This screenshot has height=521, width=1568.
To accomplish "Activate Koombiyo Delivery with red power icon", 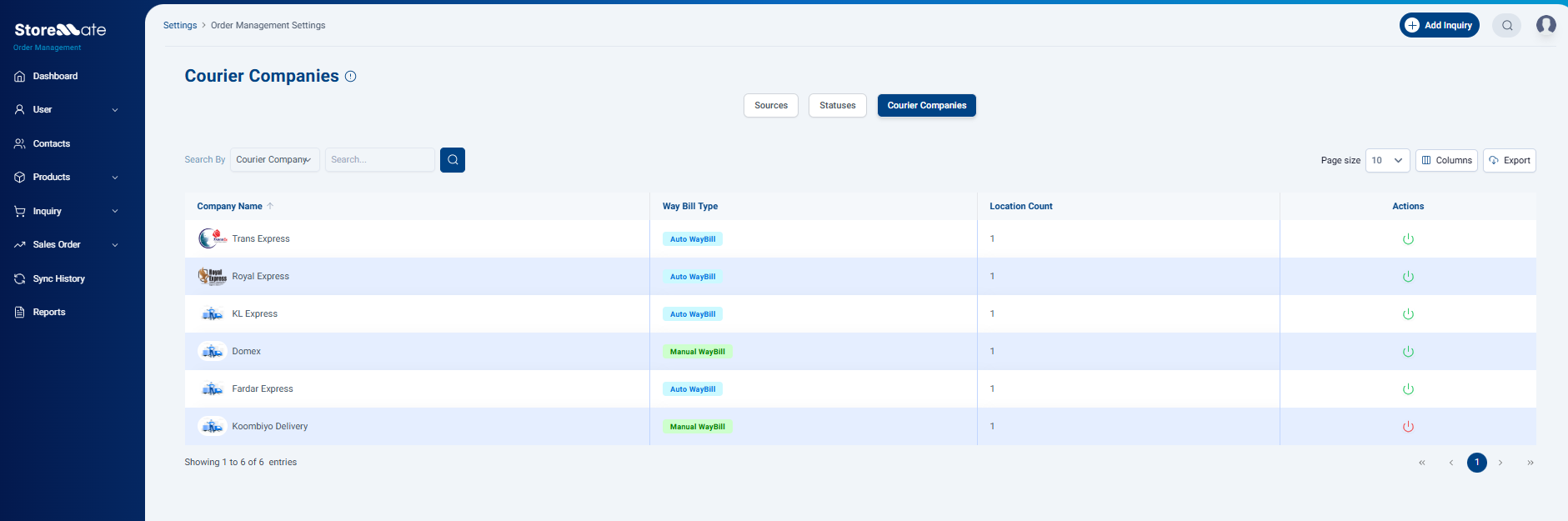I will pyautogui.click(x=1408, y=427).
